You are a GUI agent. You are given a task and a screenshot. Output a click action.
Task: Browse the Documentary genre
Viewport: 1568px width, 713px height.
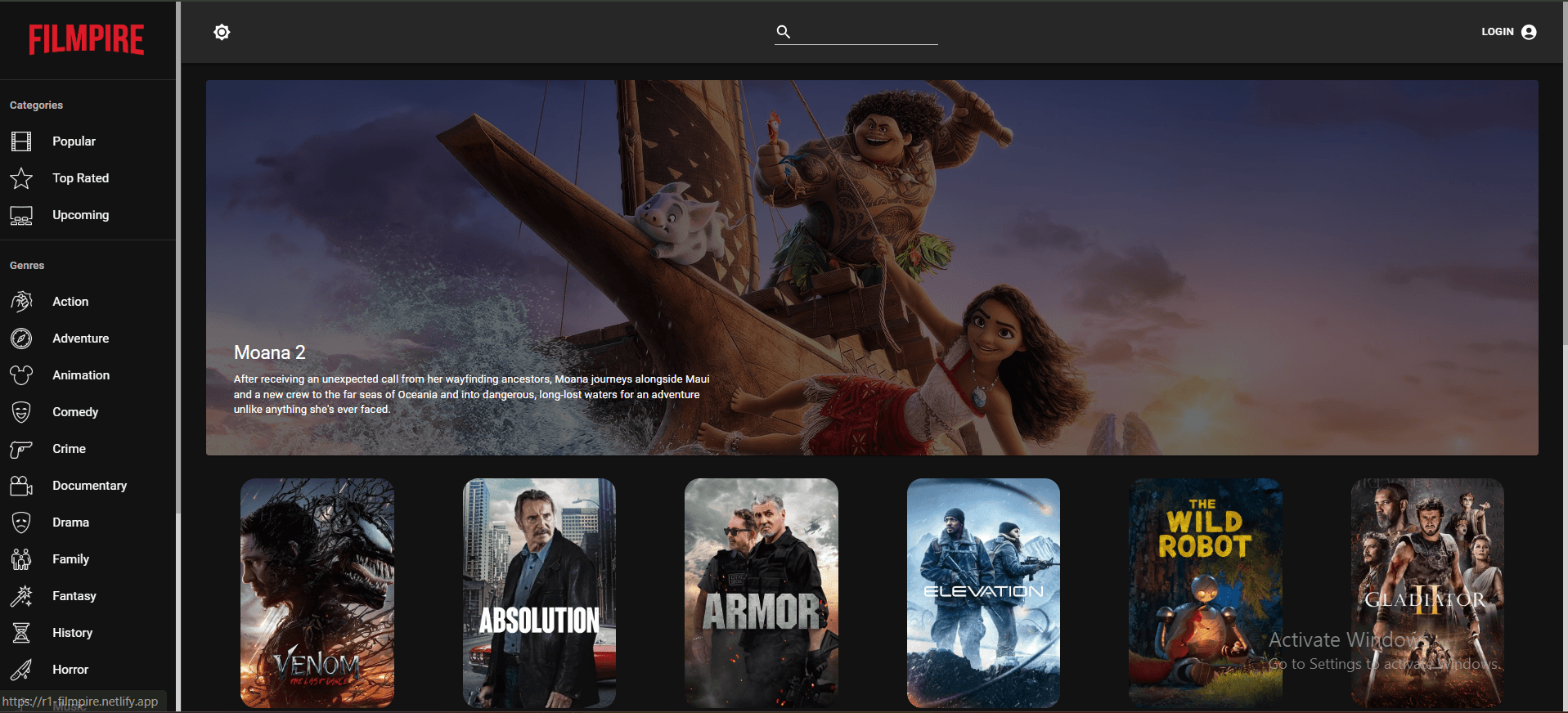(x=88, y=486)
